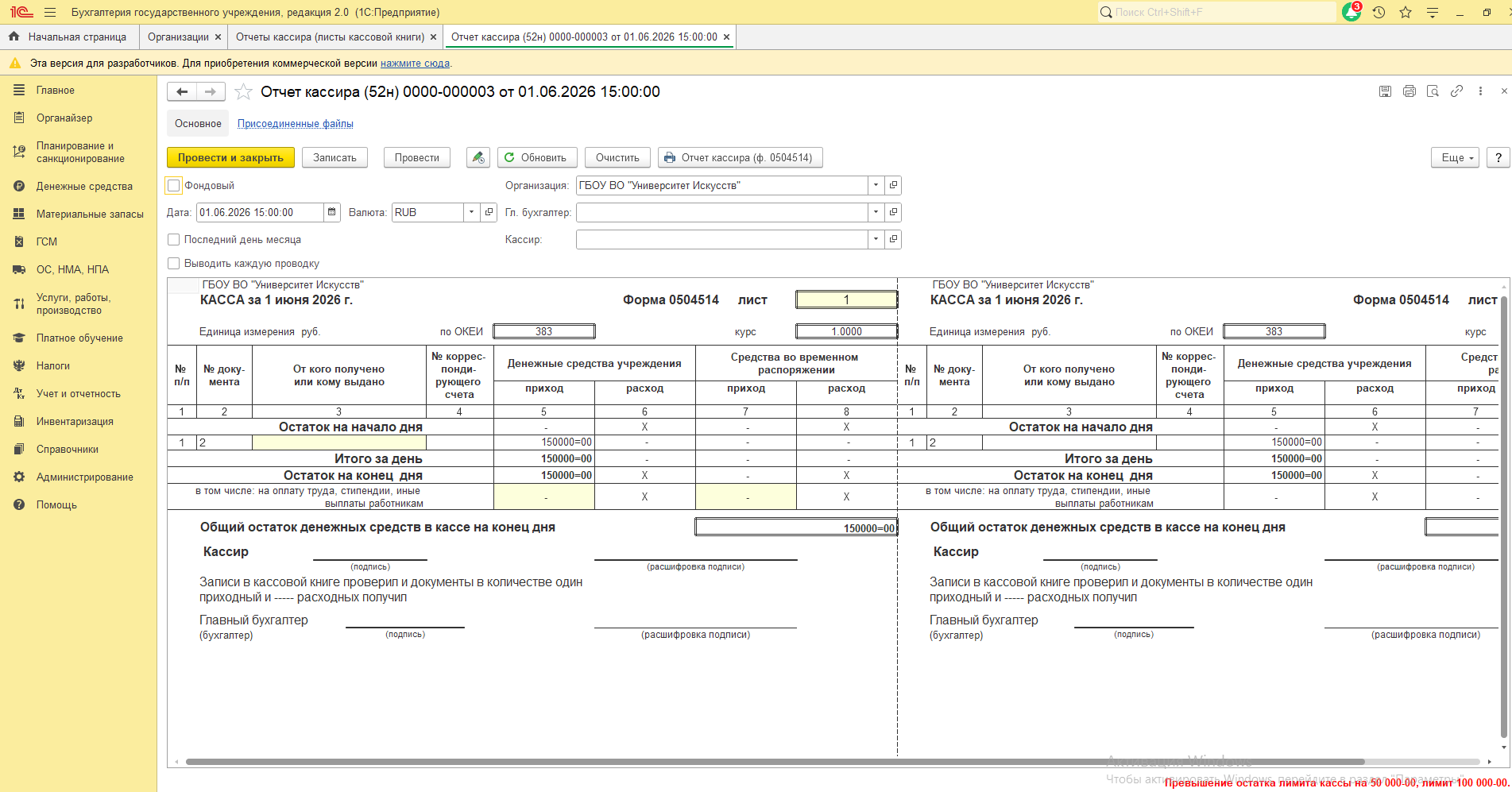Image resolution: width=1512 pixels, height=792 pixels.
Task: Click the Очистить button
Action: click(617, 157)
